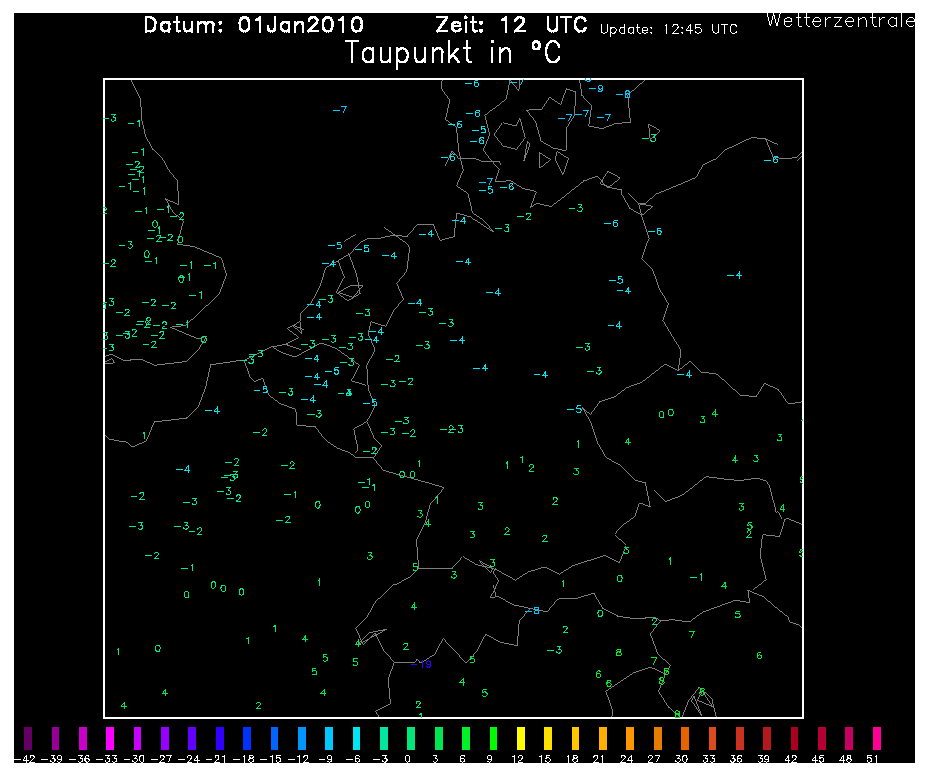Click the 'Zeit: 12 UTC' header text
This screenshot has height=776, width=928.
pos(511,25)
